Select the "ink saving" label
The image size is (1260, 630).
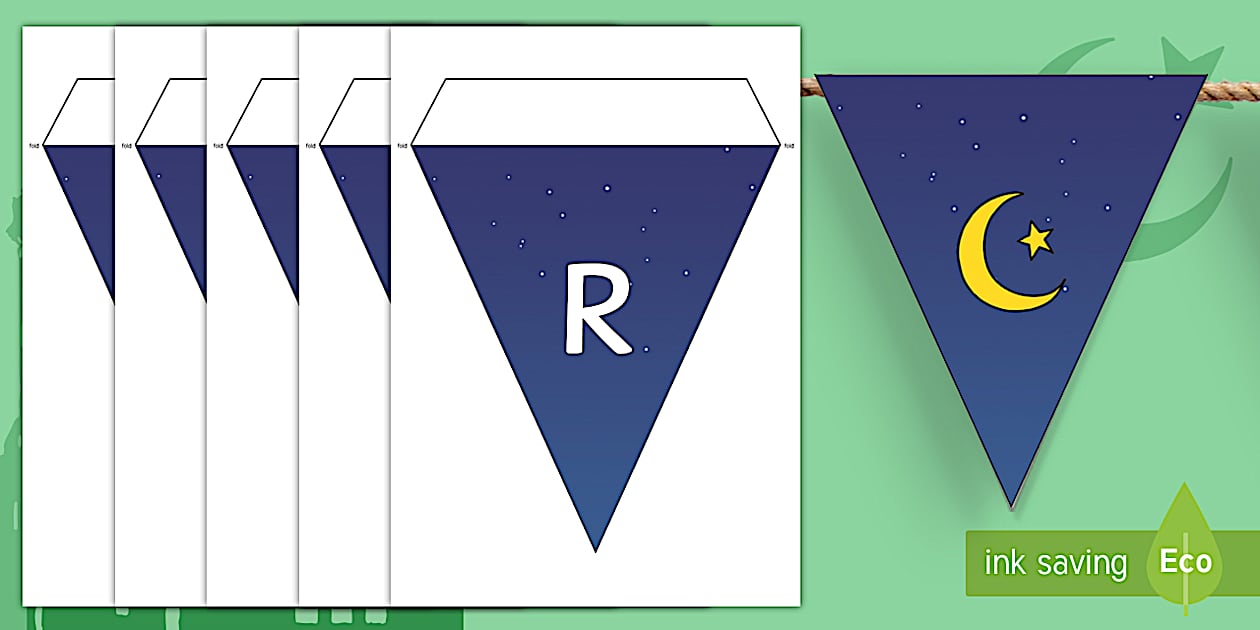tap(1055, 563)
